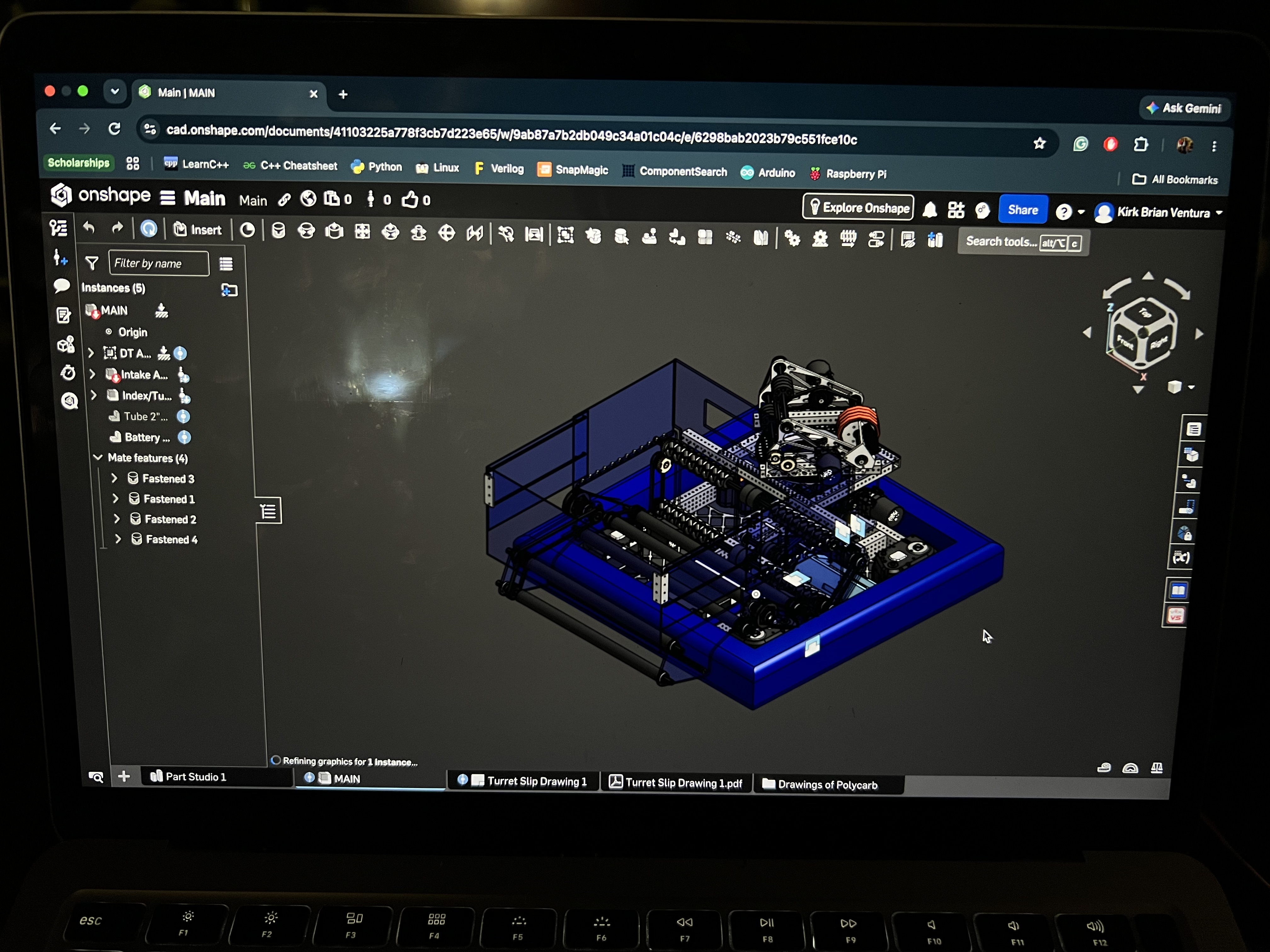
Task: Open the Onshape document hamburger menu
Action: click(168, 197)
